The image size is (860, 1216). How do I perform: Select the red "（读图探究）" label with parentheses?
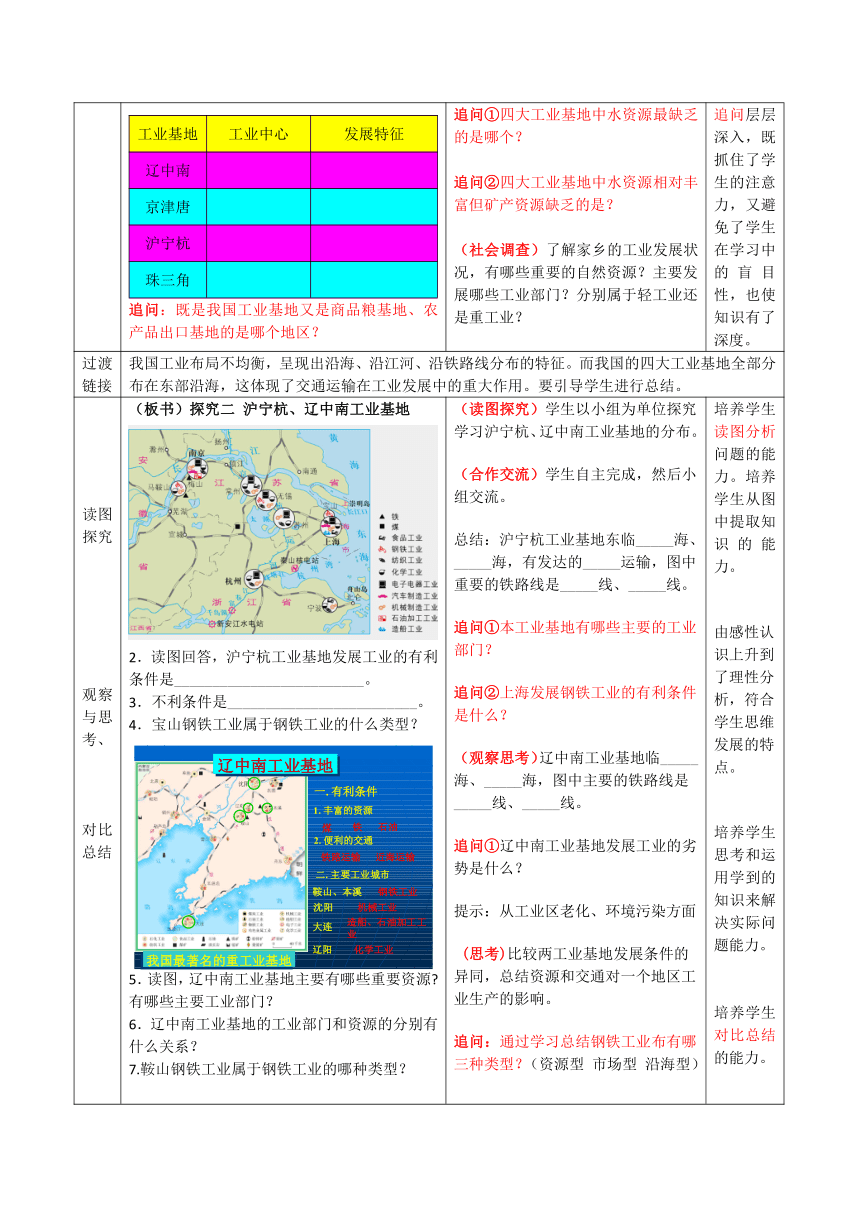click(x=498, y=409)
